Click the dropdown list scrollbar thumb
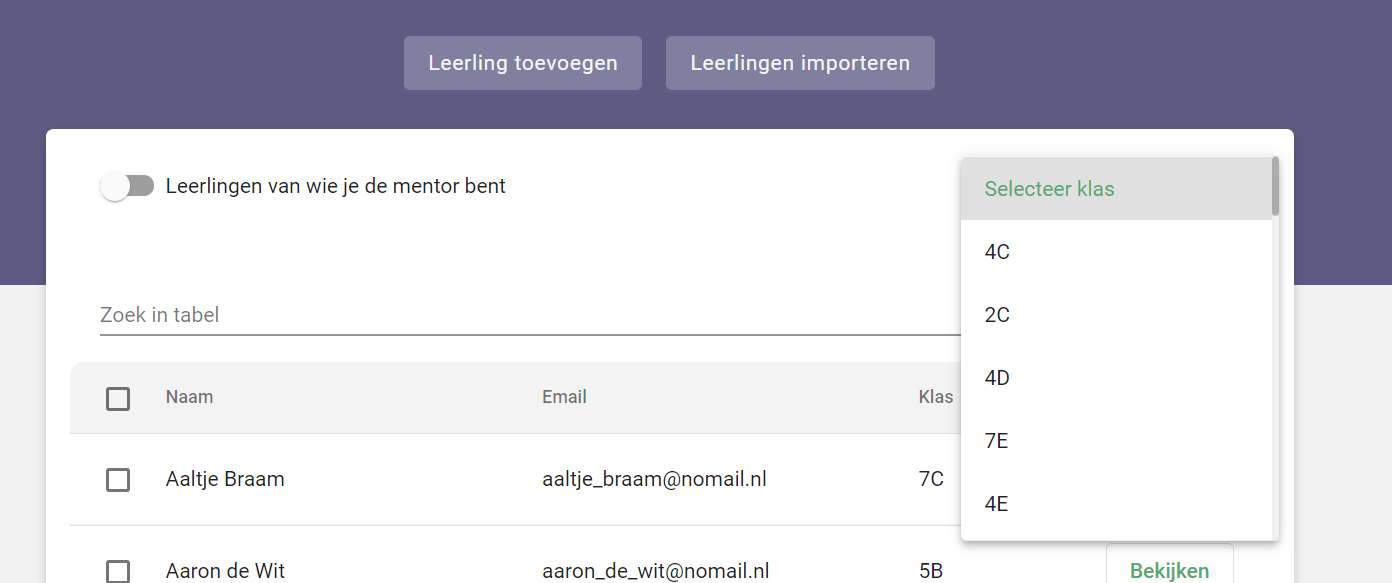 1275,186
